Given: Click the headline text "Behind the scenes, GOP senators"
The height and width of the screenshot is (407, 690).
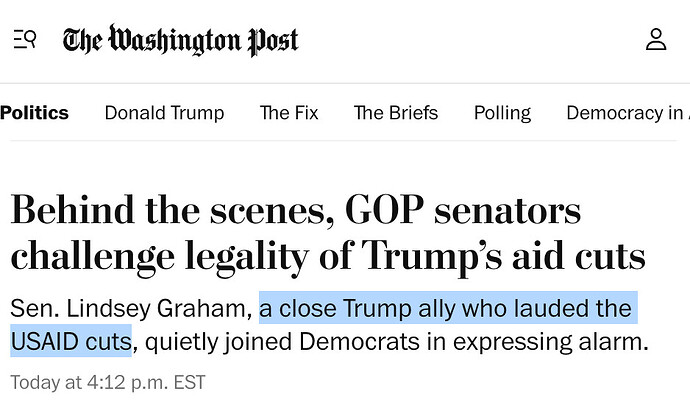Looking at the screenshot, I should (x=296, y=210).
